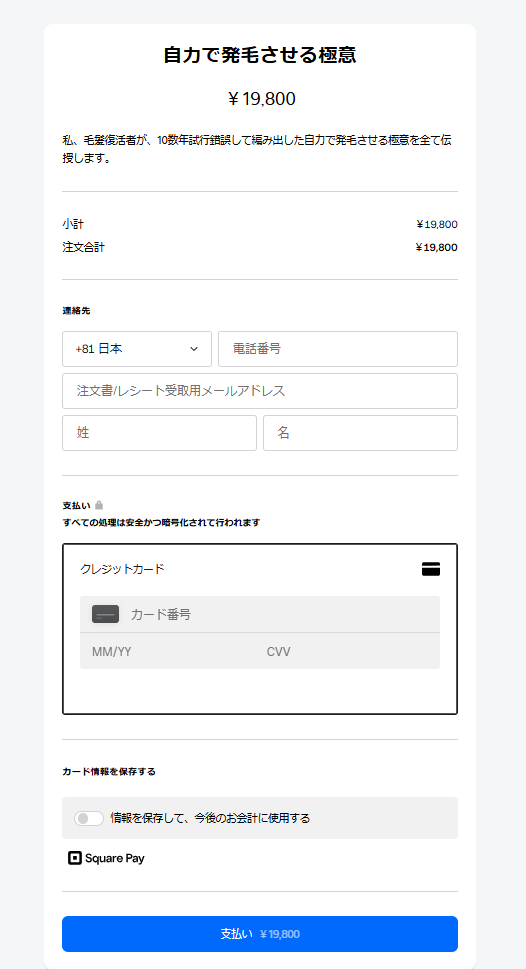Click the blue 支払い ¥19,800 button
Image resolution: width=526 pixels, height=969 pixels.
point(260,934)
